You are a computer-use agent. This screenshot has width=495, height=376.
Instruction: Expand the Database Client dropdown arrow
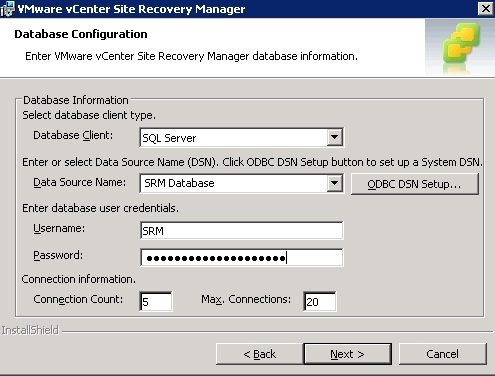335,137
